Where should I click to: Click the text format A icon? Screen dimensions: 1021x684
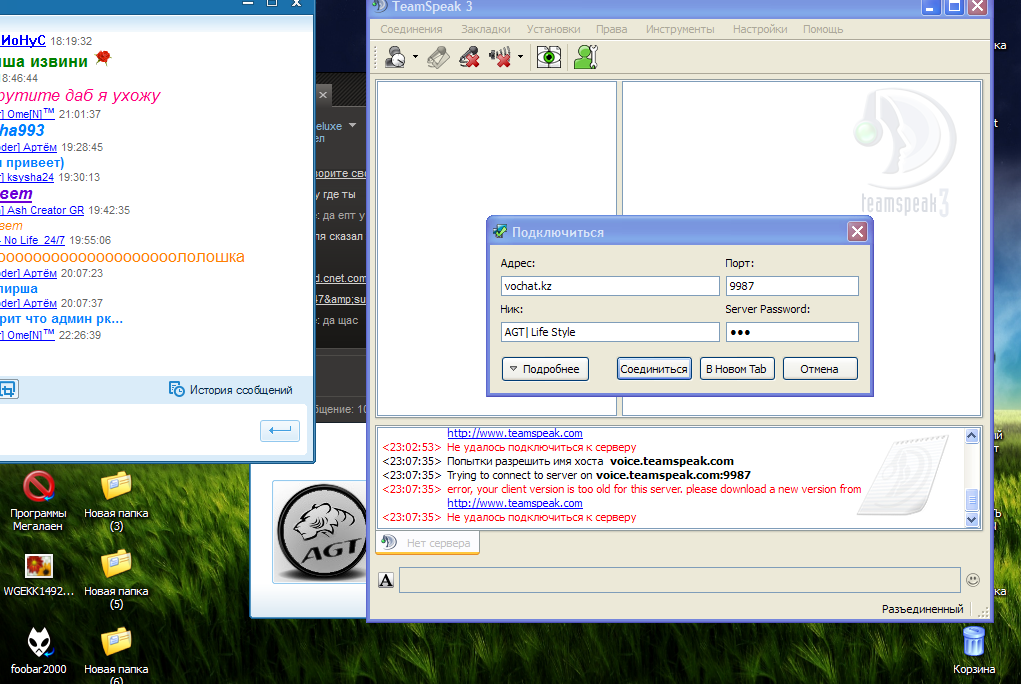385,580
